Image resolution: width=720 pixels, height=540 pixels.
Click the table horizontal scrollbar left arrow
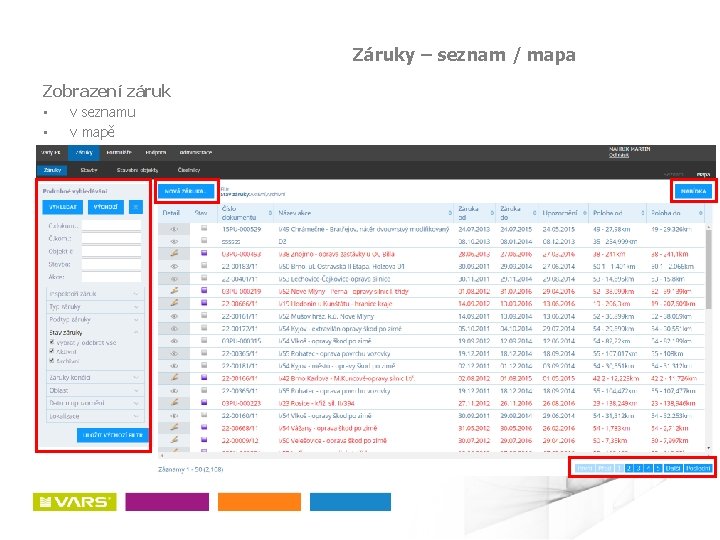tap(161, 456)
